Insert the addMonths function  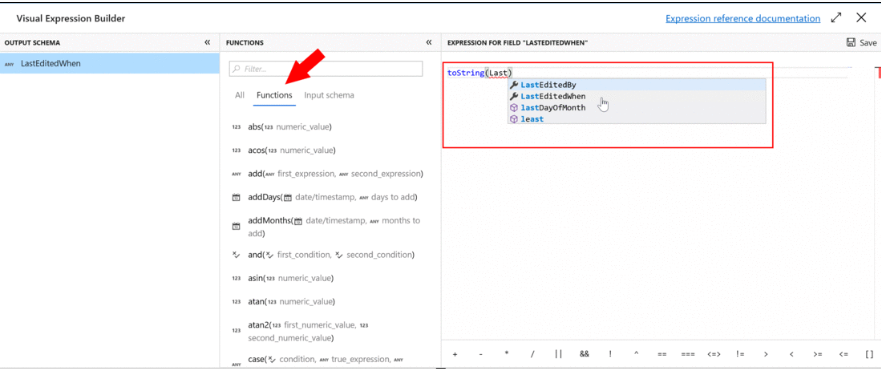click(334, 226)
